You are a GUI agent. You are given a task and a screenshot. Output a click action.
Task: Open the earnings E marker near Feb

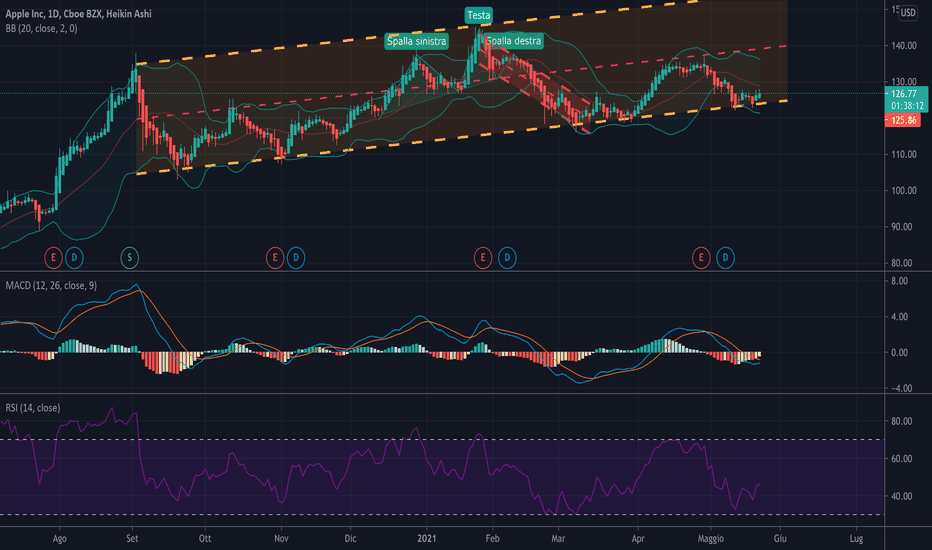[x=483, y=257]
